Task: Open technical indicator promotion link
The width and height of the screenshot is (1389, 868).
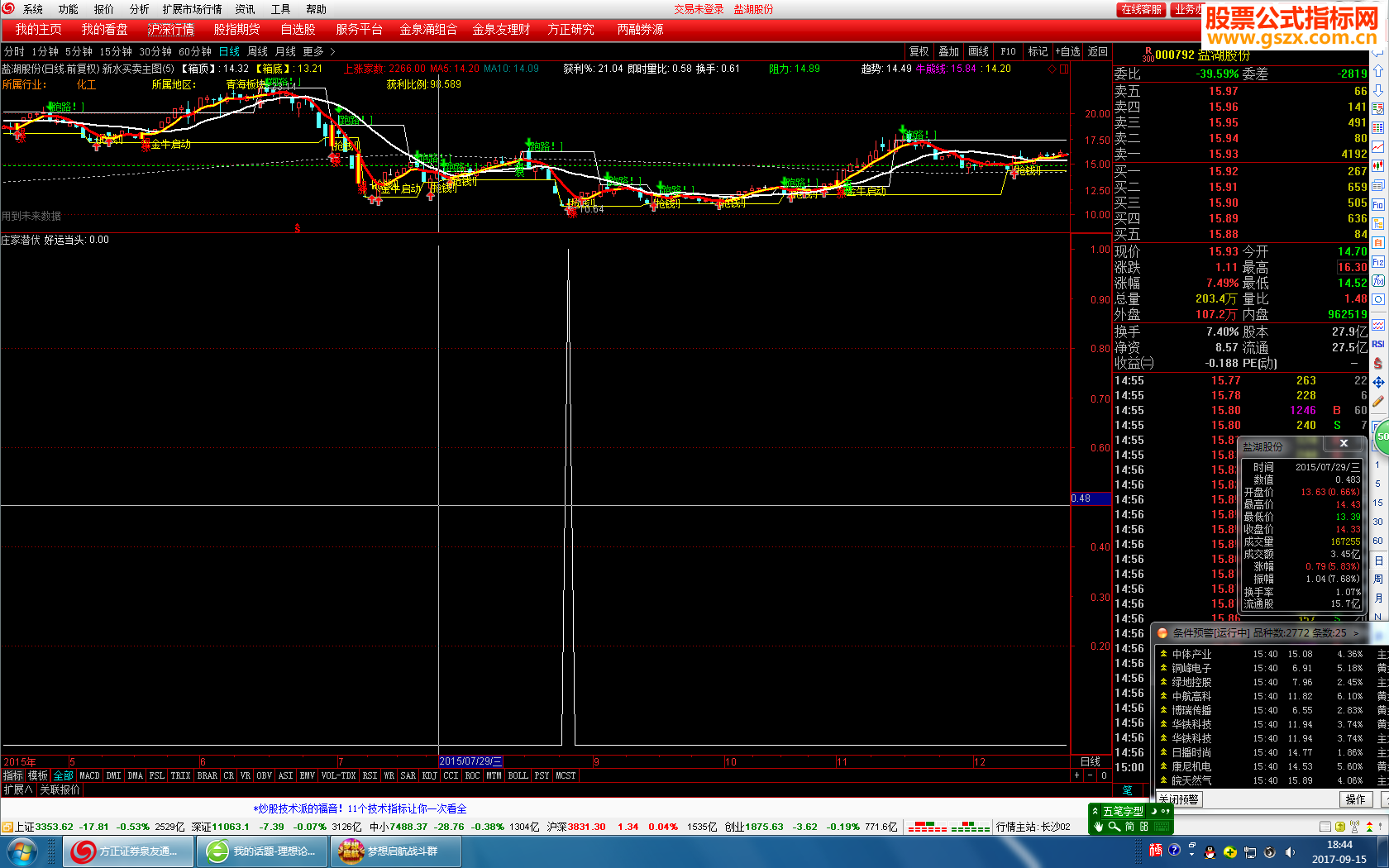Action: 360,808
